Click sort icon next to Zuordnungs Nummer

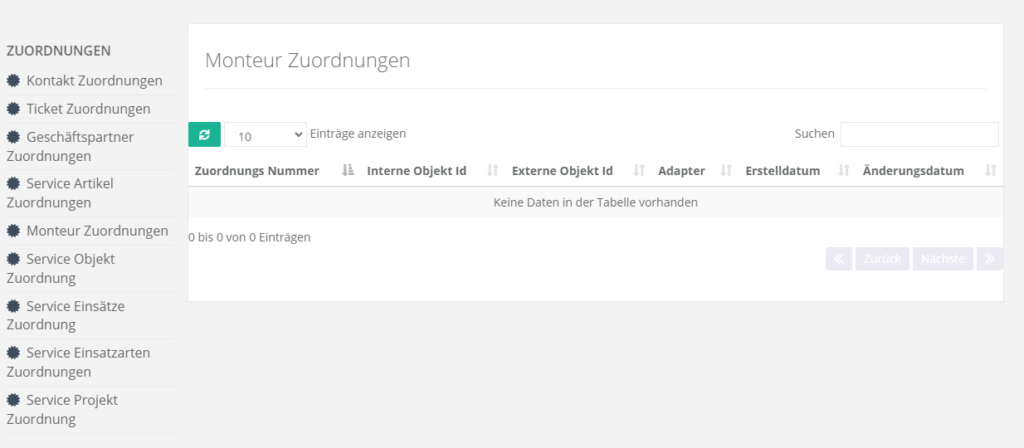pos(348,171)
